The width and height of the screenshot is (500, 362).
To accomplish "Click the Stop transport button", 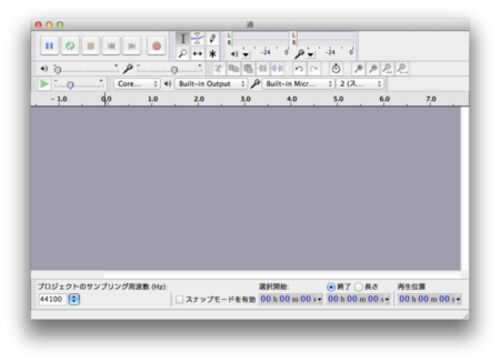I will 91,46.
